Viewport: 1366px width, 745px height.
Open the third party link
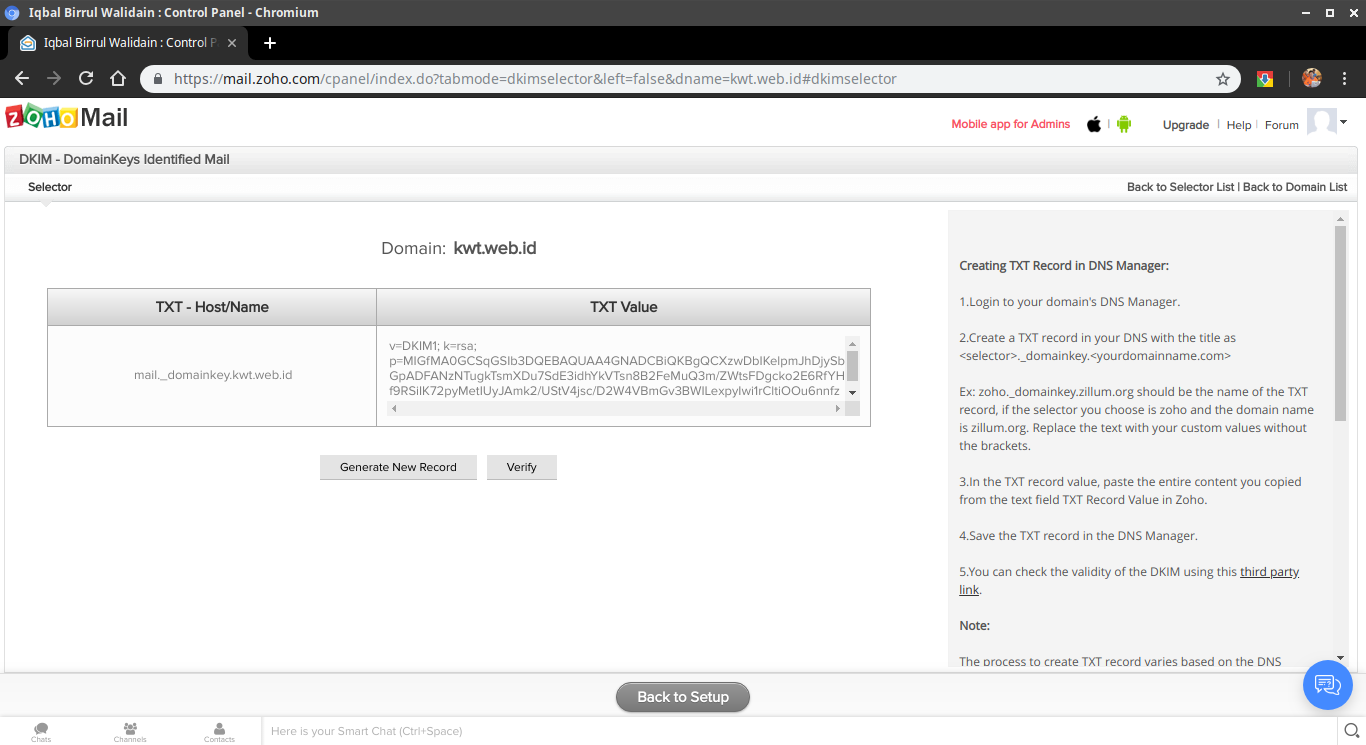click(x=1269, y=572)
